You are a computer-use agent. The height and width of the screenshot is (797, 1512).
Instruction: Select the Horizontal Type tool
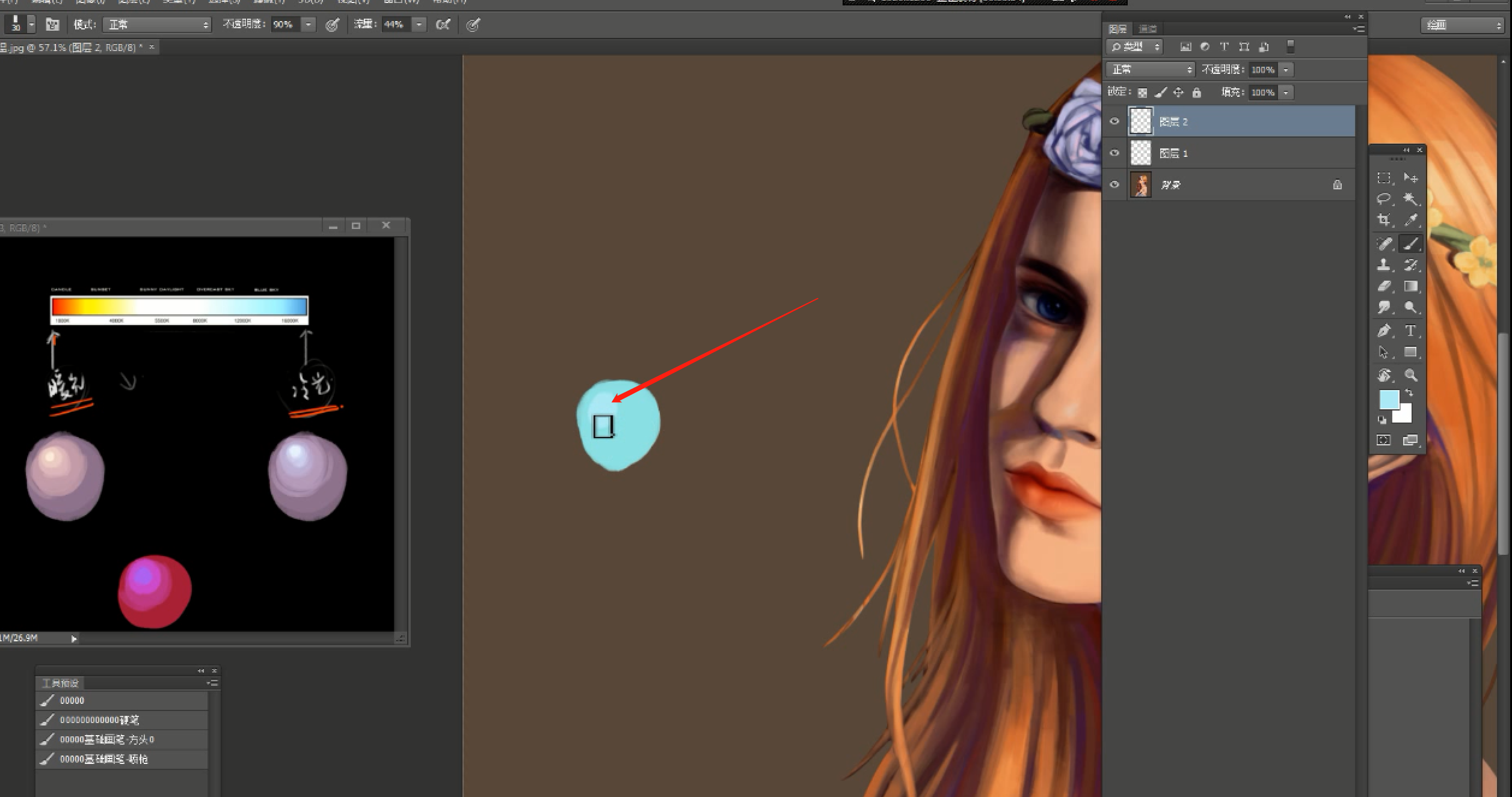point(1410,331)
